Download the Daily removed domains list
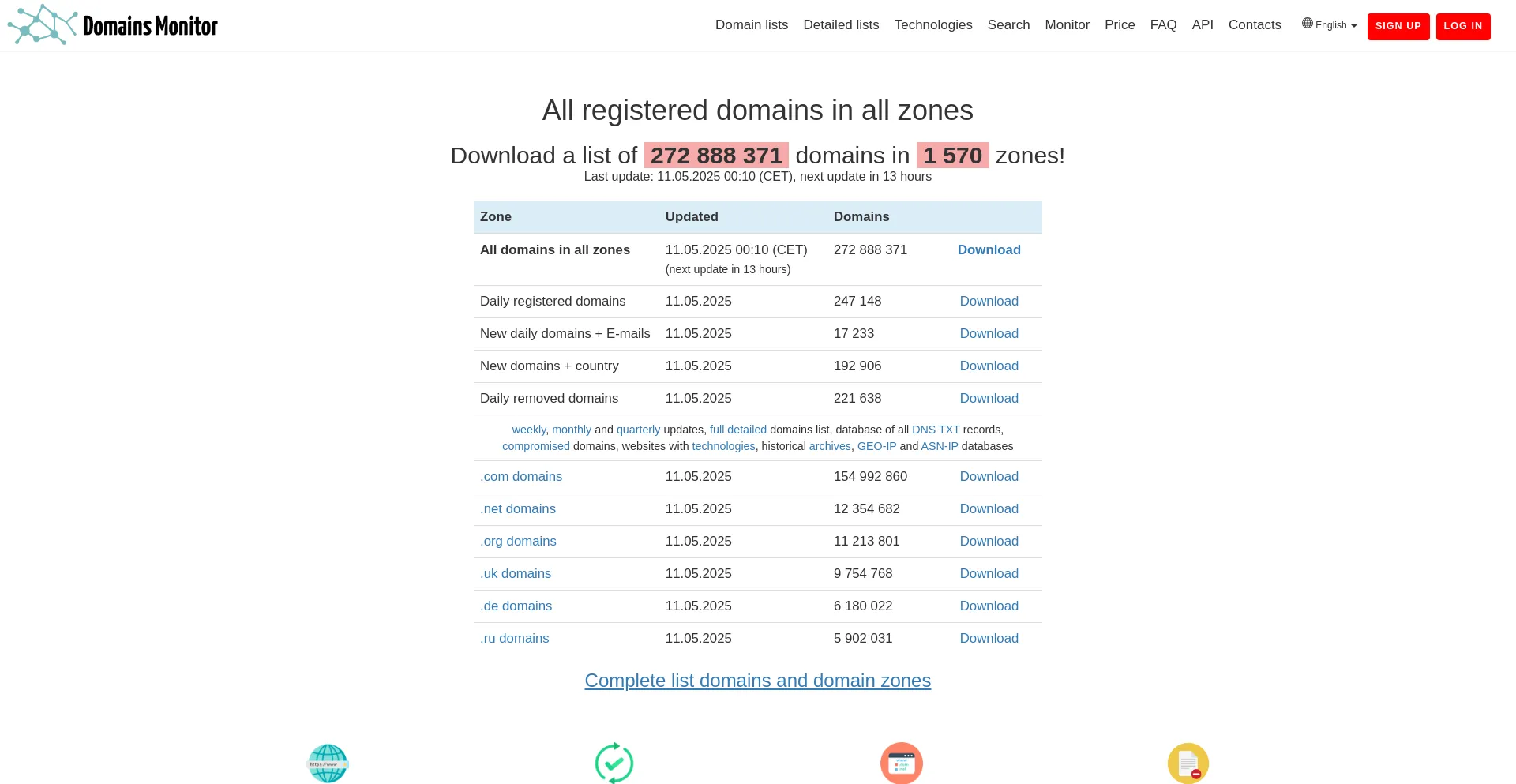Screen dimensions: 1516x784 (989, 399)
